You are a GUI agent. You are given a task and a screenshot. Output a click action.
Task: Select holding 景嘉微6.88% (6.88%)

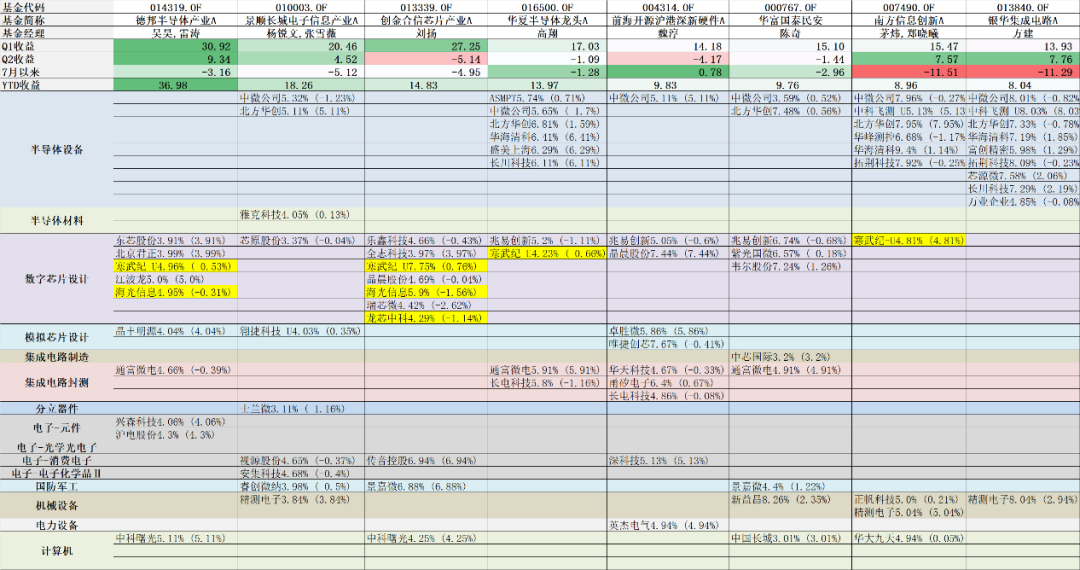(x=416, y=486)
